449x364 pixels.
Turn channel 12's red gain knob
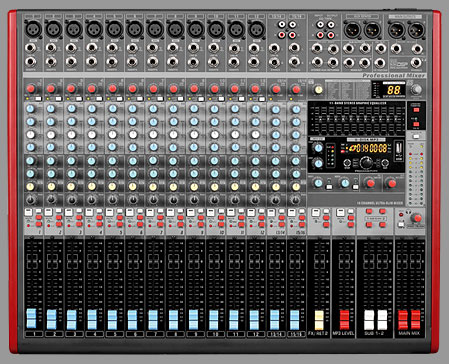coord(255,89)
